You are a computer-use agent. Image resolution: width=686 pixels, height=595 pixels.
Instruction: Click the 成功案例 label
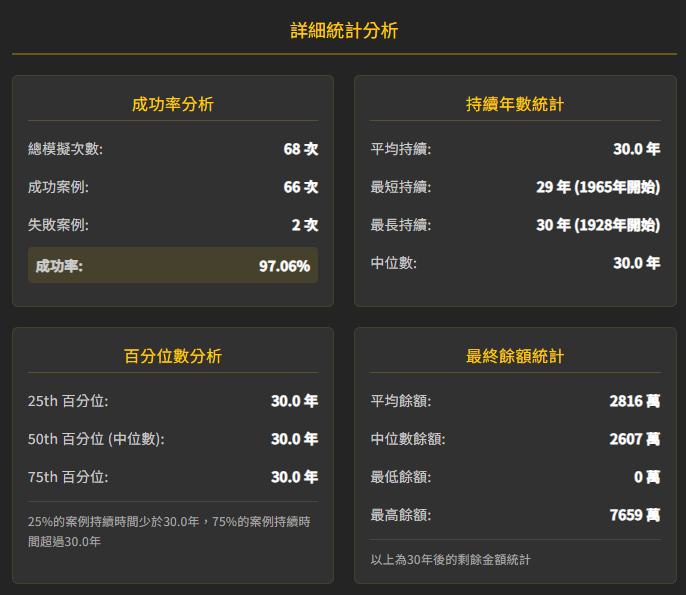click(x=58, y=187)
